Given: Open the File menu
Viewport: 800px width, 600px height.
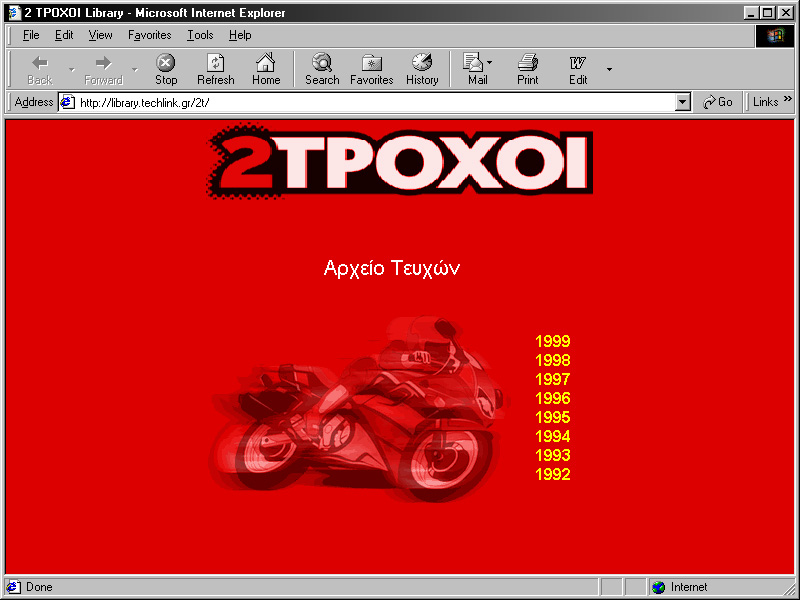Looking at the screenshot, I should 31,35.
